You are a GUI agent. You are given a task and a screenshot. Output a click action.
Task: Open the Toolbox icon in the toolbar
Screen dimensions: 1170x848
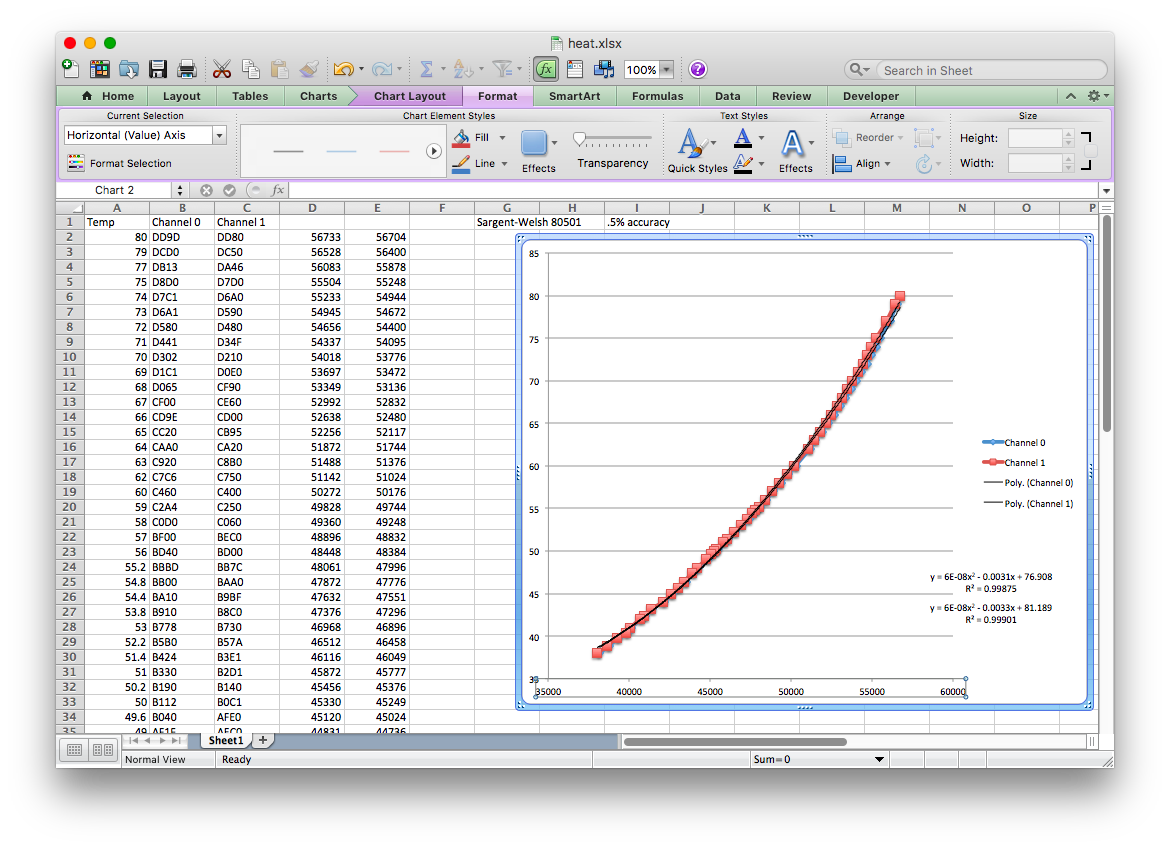[x=575, y=69]
